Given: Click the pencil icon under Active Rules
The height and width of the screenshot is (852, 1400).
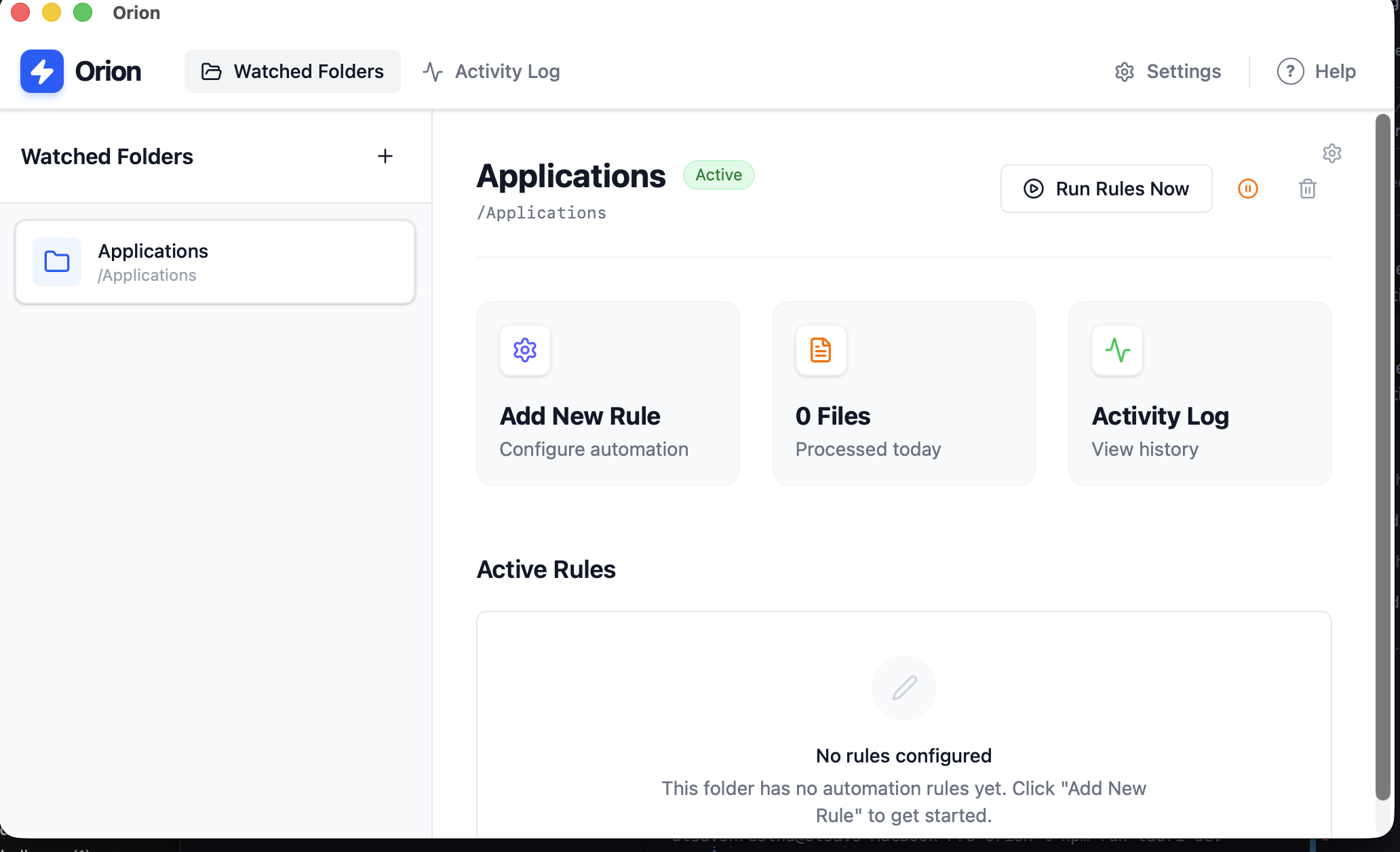Looking at the screenshot, I should 903,687.
